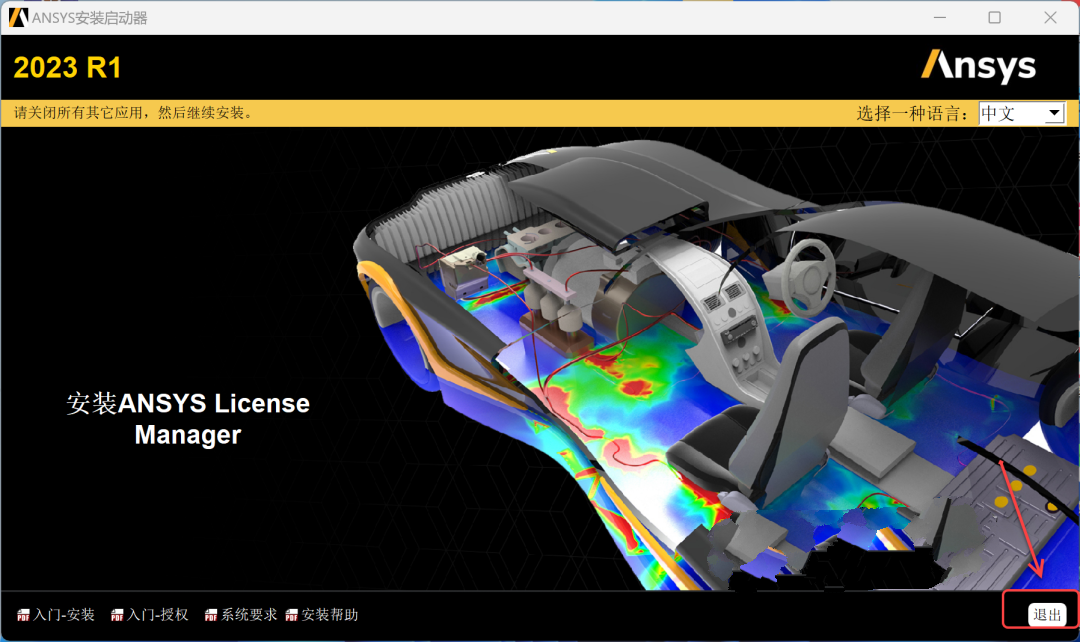Click the 退出 exit button
This screenshot has width=1080, height=642.
(1047, 614)
